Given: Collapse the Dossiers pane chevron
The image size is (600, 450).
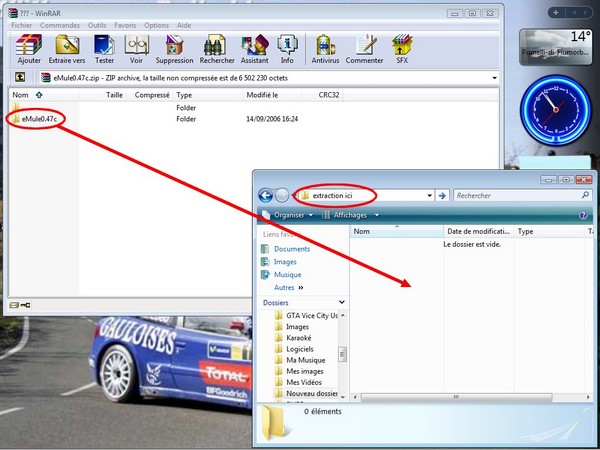Looking at the screenshot, I should click(x=342, y=302).
